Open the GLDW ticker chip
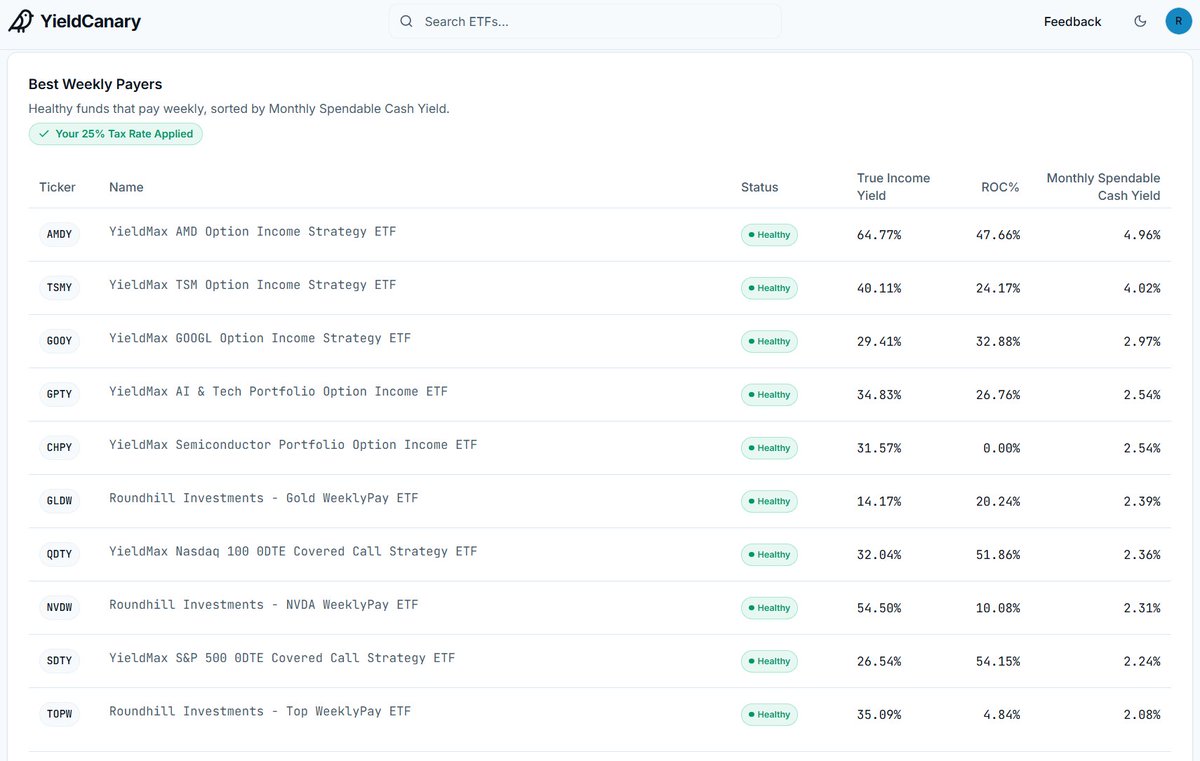The height and width of the screenshot is (761, 1200). [x=60, y=501]
